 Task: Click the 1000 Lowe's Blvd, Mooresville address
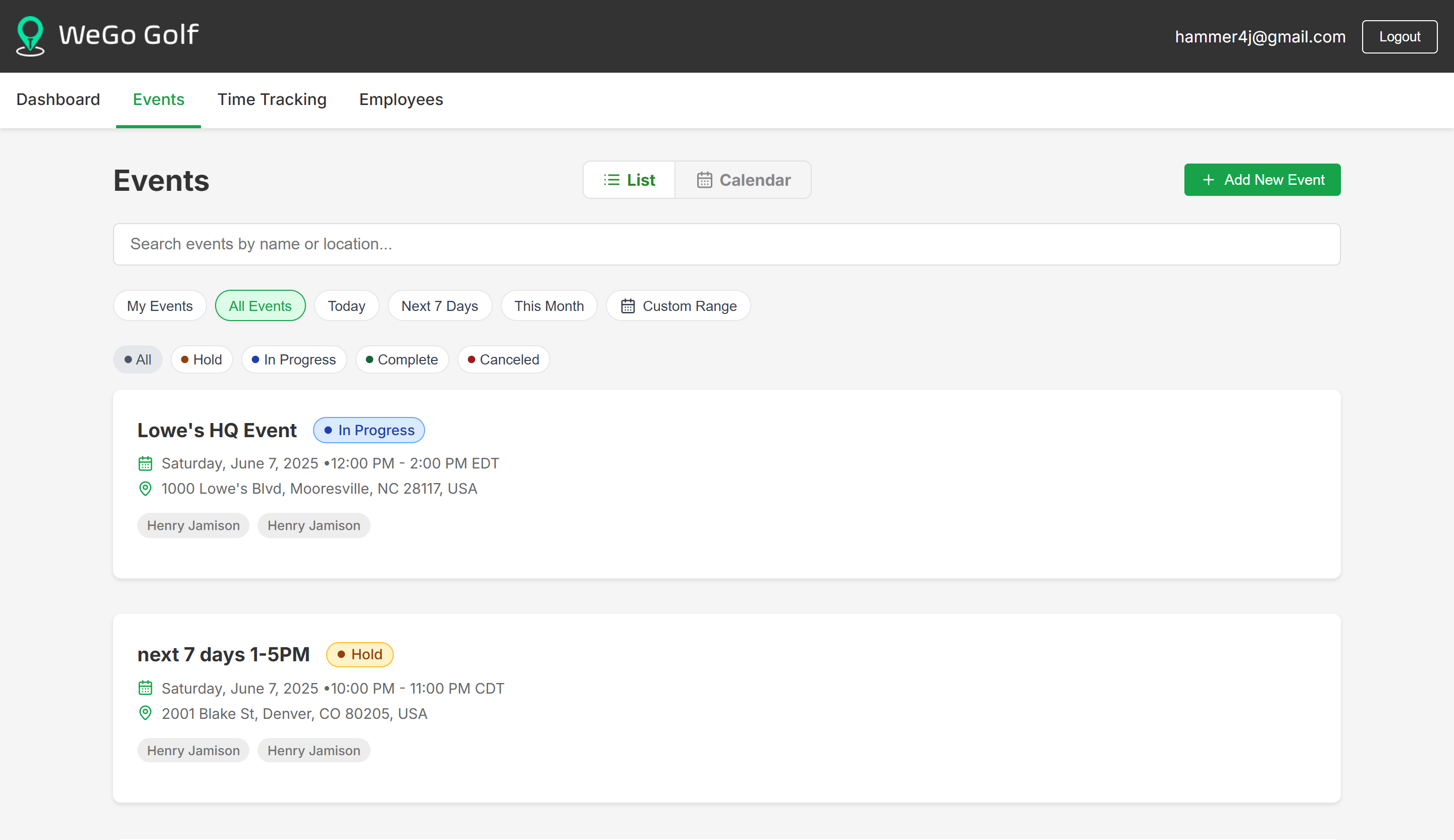[x=319, y=489]
